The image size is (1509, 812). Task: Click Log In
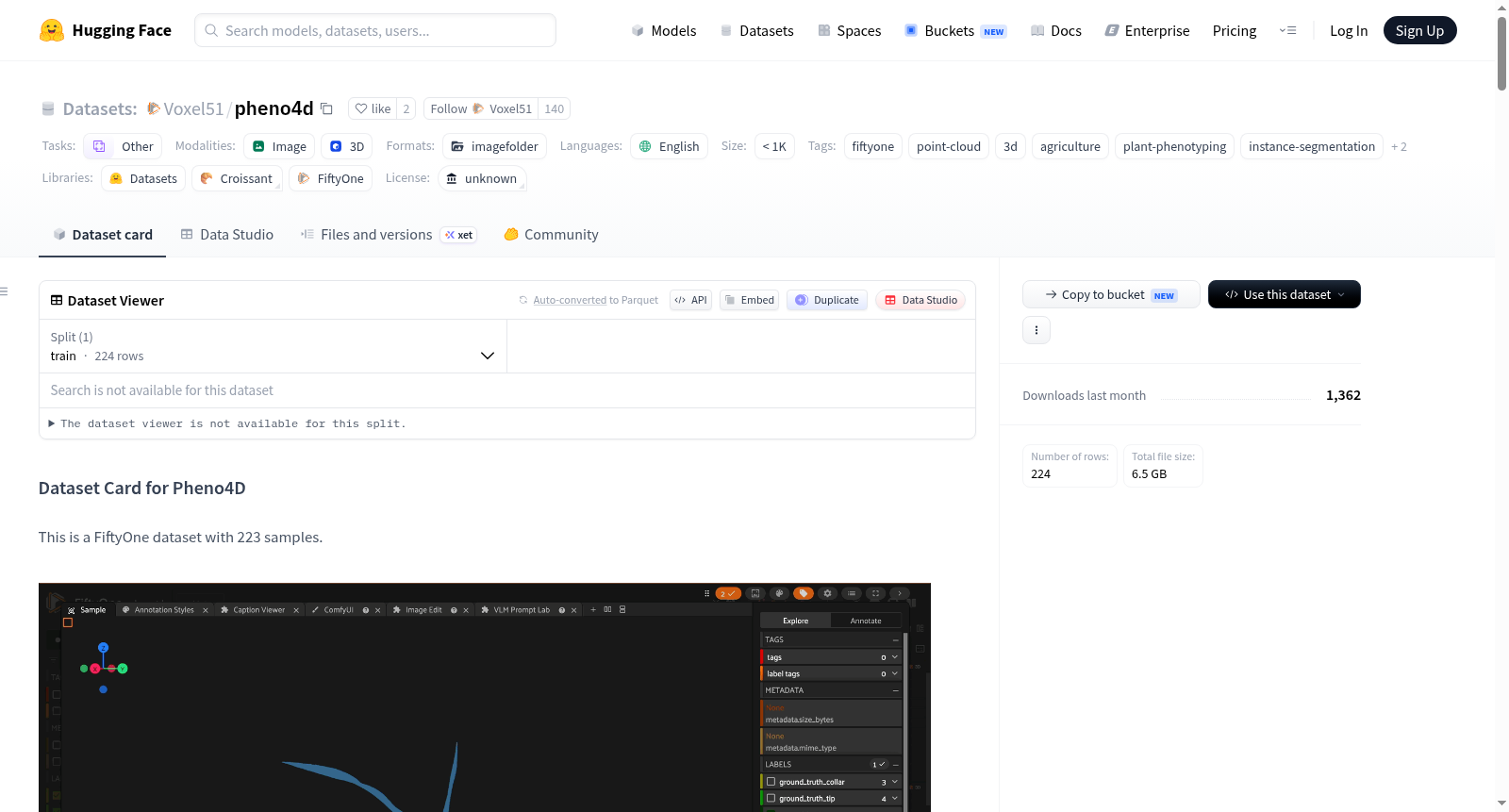[x=1349, y=31]
